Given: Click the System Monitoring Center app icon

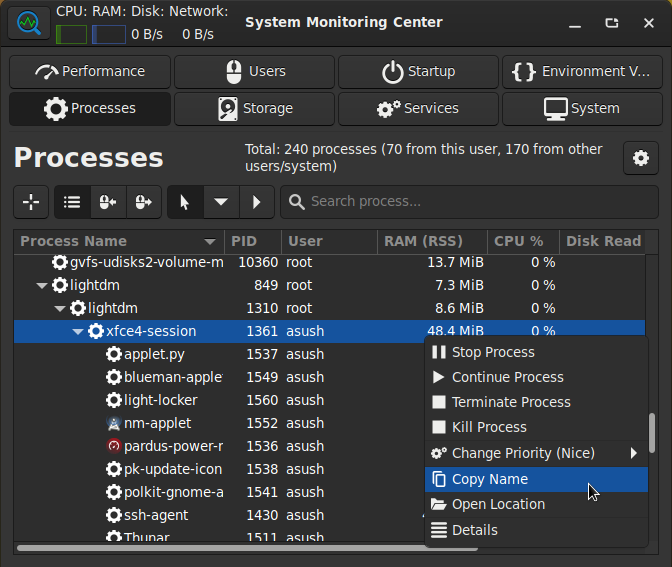Looking at the screenshot, I should point(29,22).
